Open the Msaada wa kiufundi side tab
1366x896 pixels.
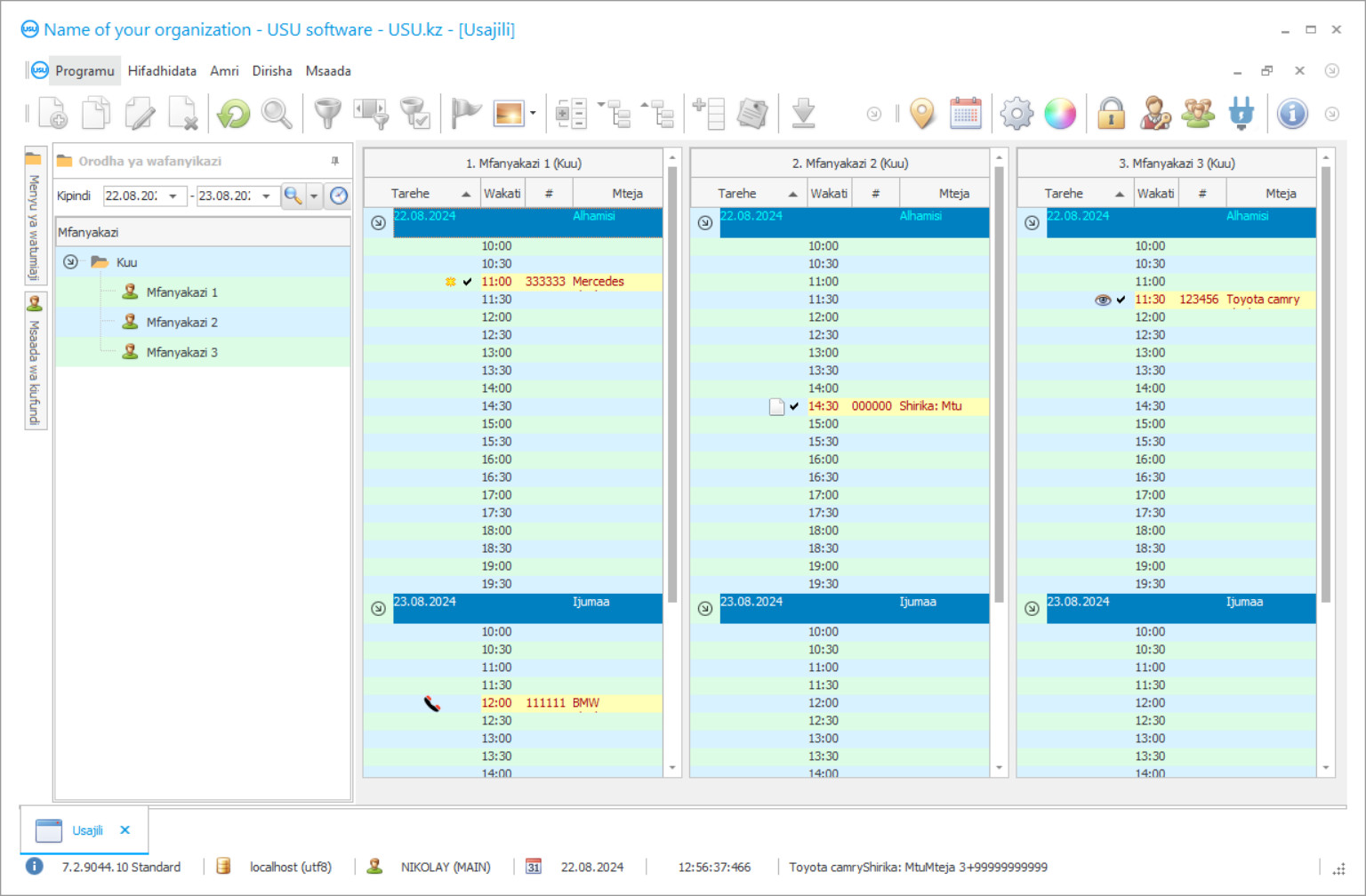[x=34, y=363]
